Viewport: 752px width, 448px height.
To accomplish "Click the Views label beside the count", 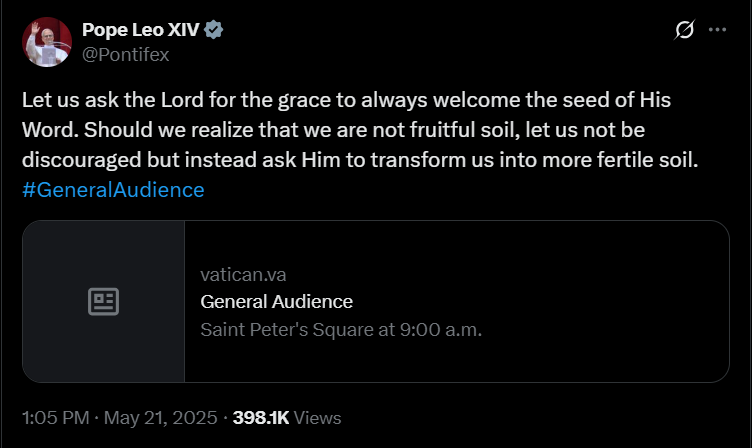I will pyautogui.click(x=318, y=418).
